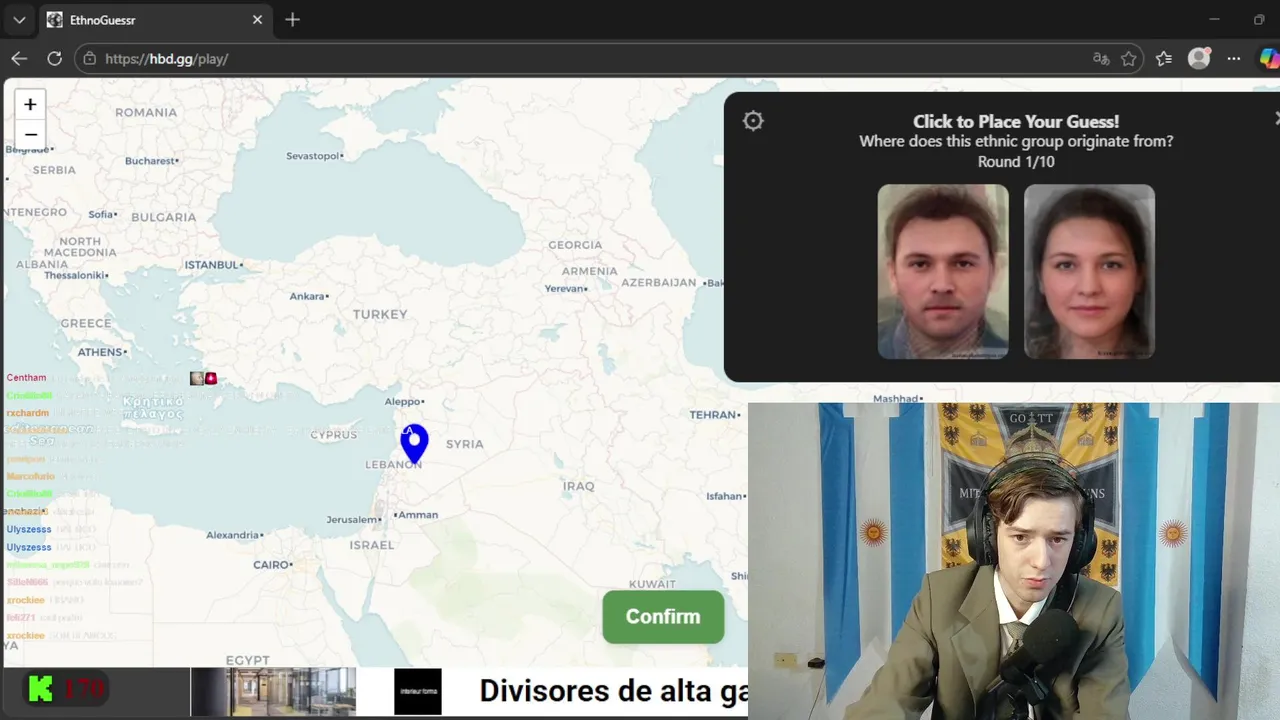Image resolution: width=1280 pixels, height=720 pixels.
Task: Click chat username loli271
Action: (21, 618)
